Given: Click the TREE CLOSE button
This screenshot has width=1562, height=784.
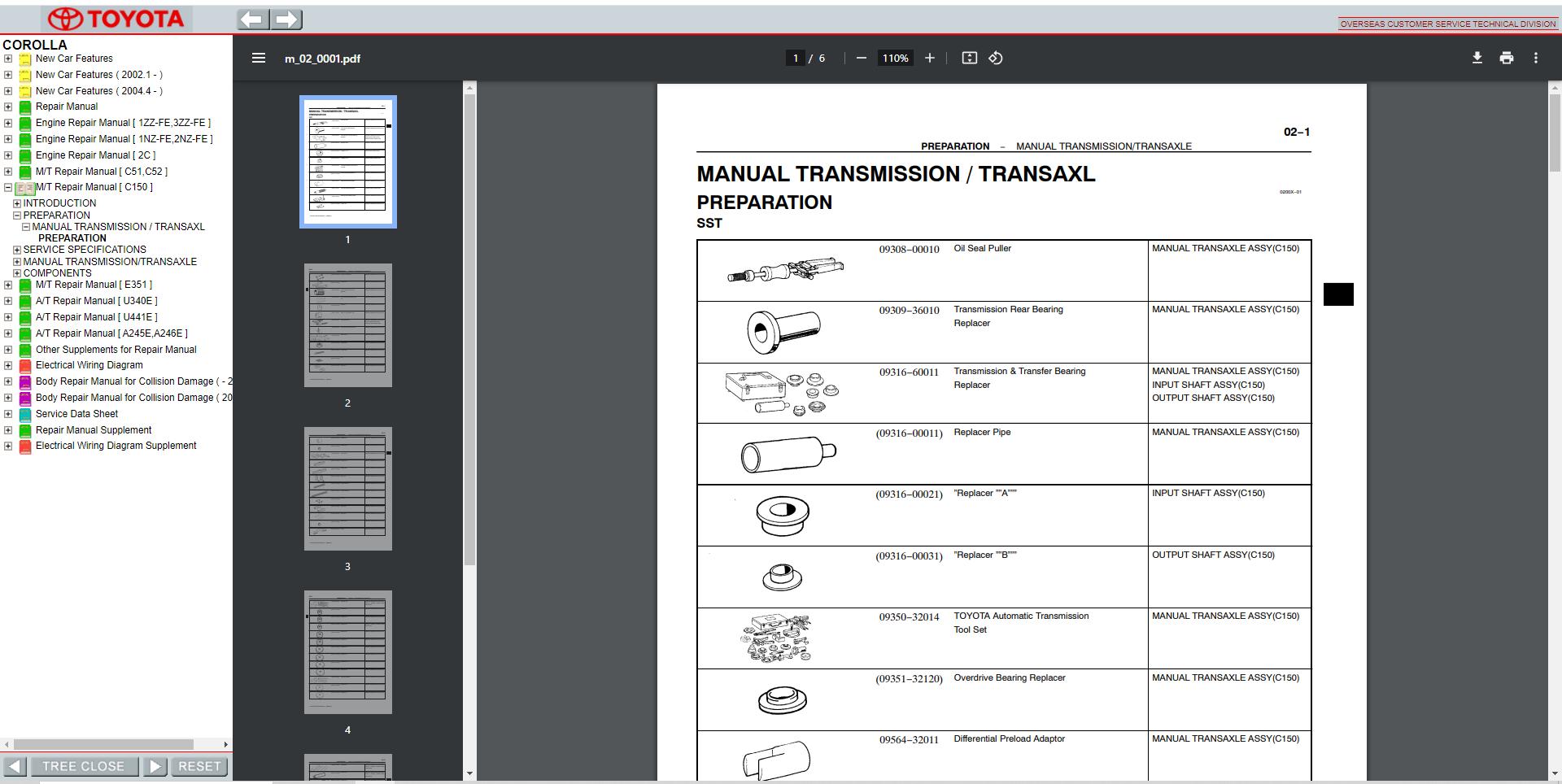Looking at the screenshot, I should [x=83, y=766].
